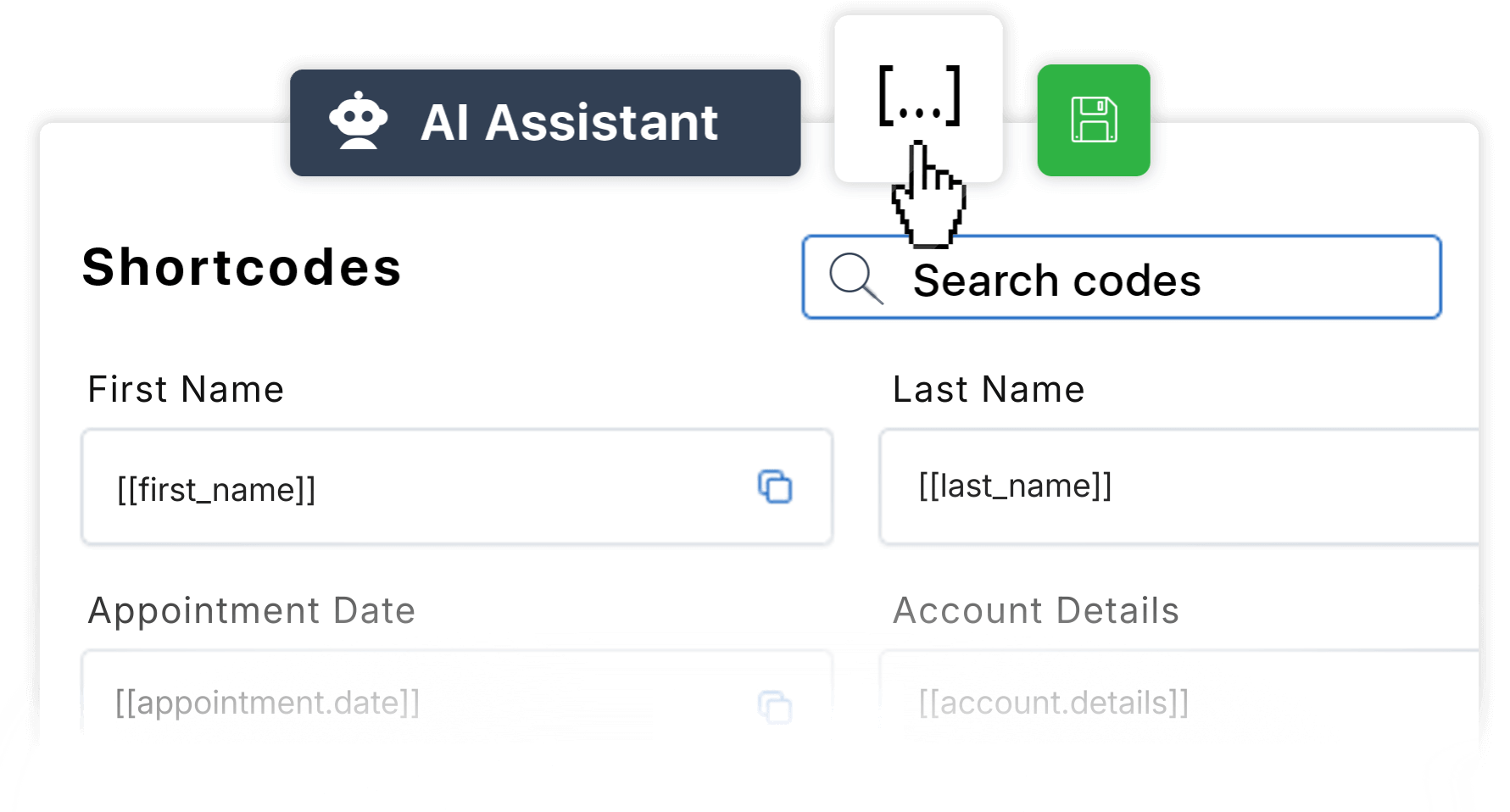Viewport: 1510px width, 812px height.
Task: Copy the [[appointment.date]] shortcode
Action: pos(775,707)
